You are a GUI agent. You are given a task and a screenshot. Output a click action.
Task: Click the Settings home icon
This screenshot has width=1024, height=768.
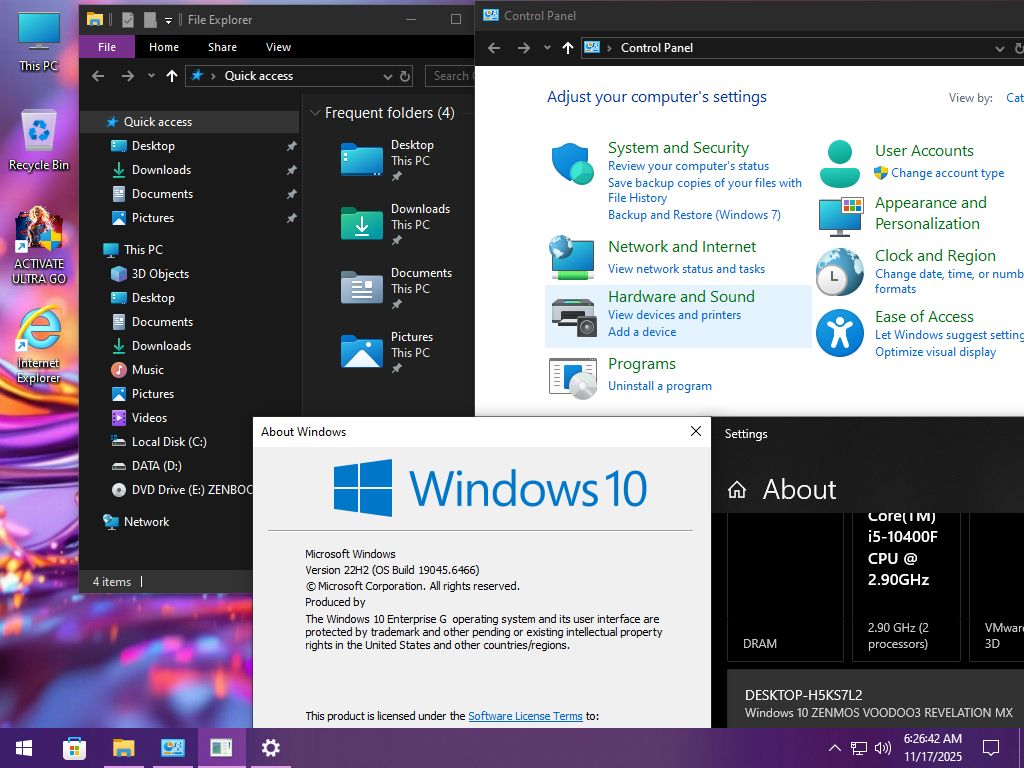737,490
